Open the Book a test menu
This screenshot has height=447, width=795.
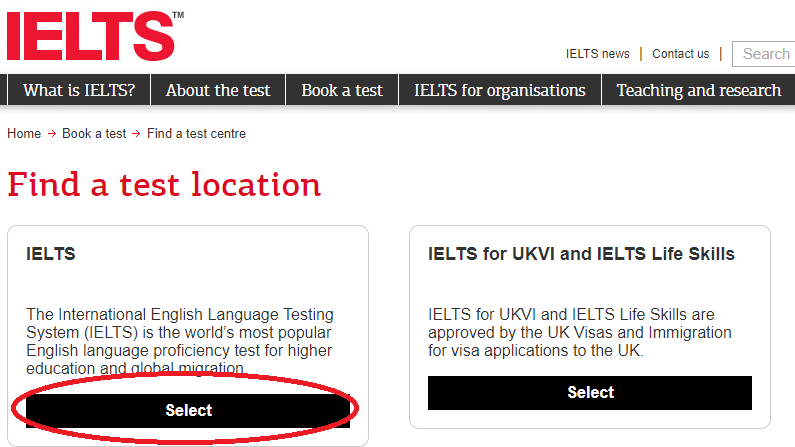point(342,90)
